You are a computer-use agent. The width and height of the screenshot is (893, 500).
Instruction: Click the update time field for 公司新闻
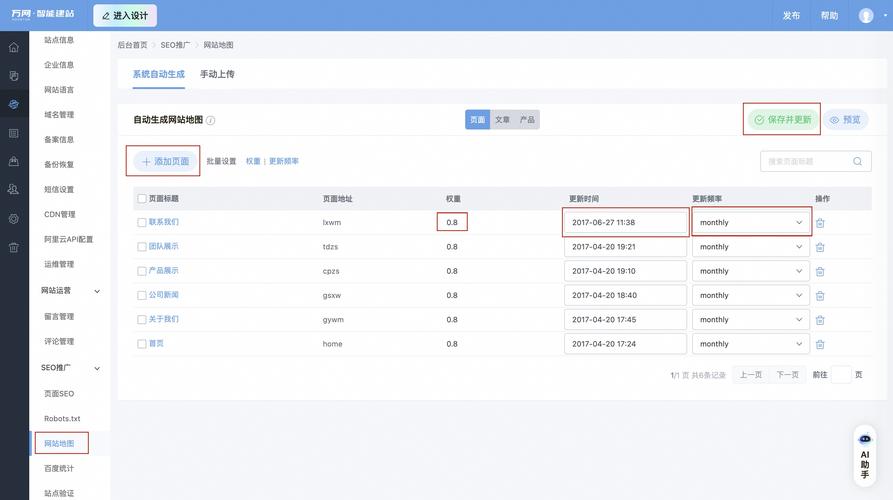tap(625, 296)
